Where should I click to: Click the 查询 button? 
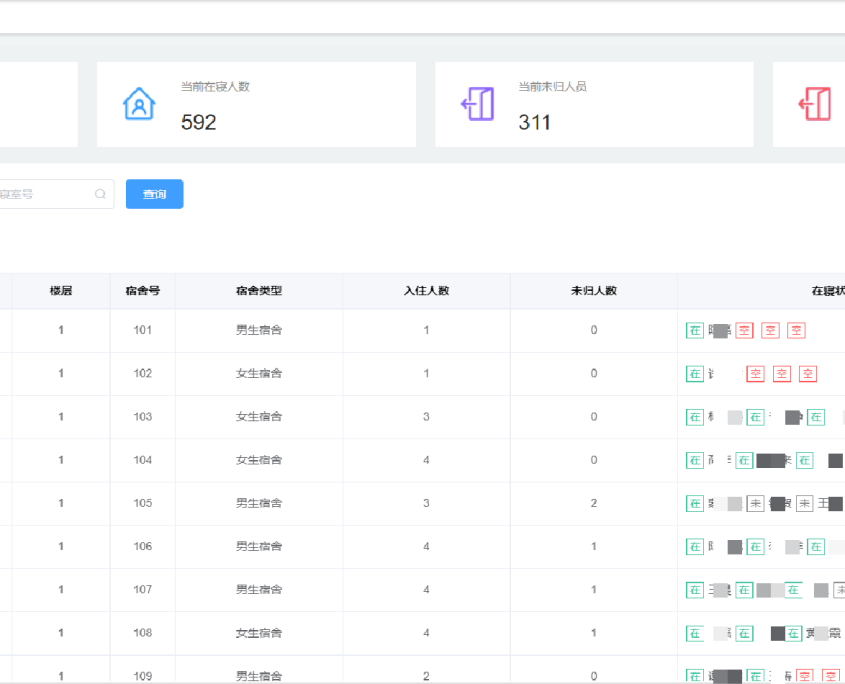click(155, 194)
